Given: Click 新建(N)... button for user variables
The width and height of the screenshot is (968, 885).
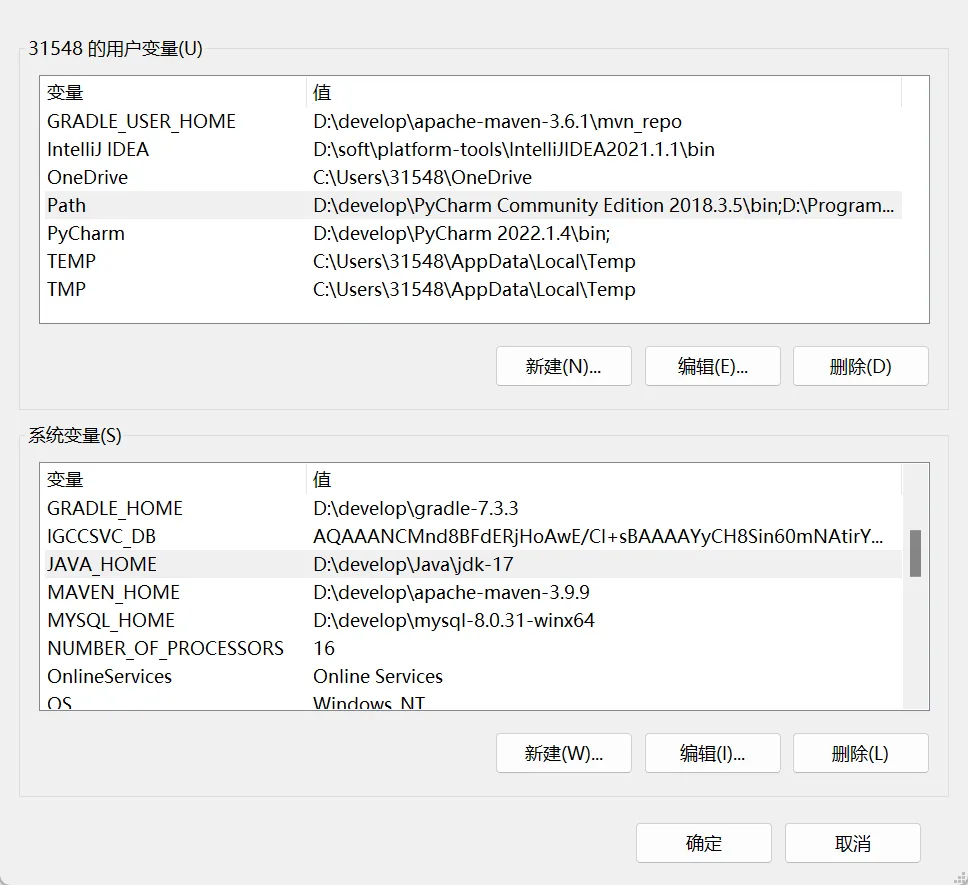Looking at the screenshot, I should (x=563, y=366).
